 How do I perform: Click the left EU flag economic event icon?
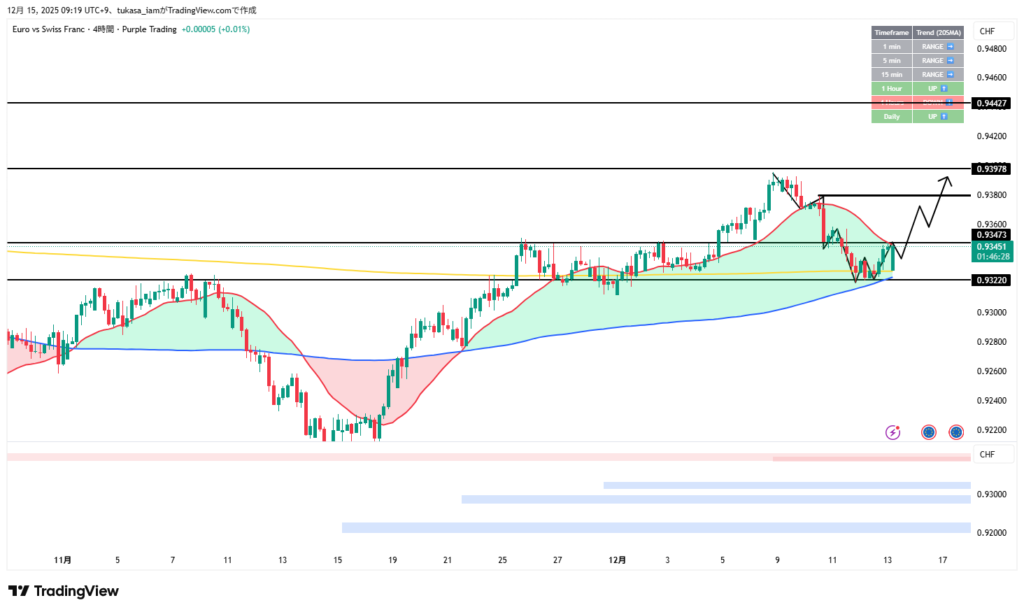(x=928, y=432)
